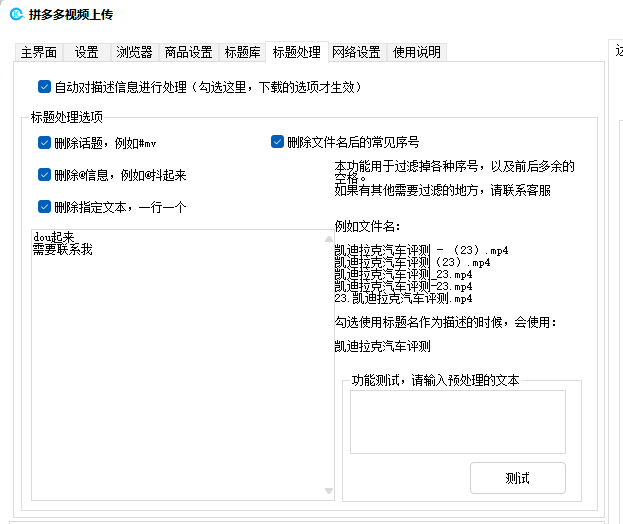Viewport: 623px width, 524px height.
Task: Toggle 自动对描述信息进行处理 checkbox
Action: (x=44, y=87)
